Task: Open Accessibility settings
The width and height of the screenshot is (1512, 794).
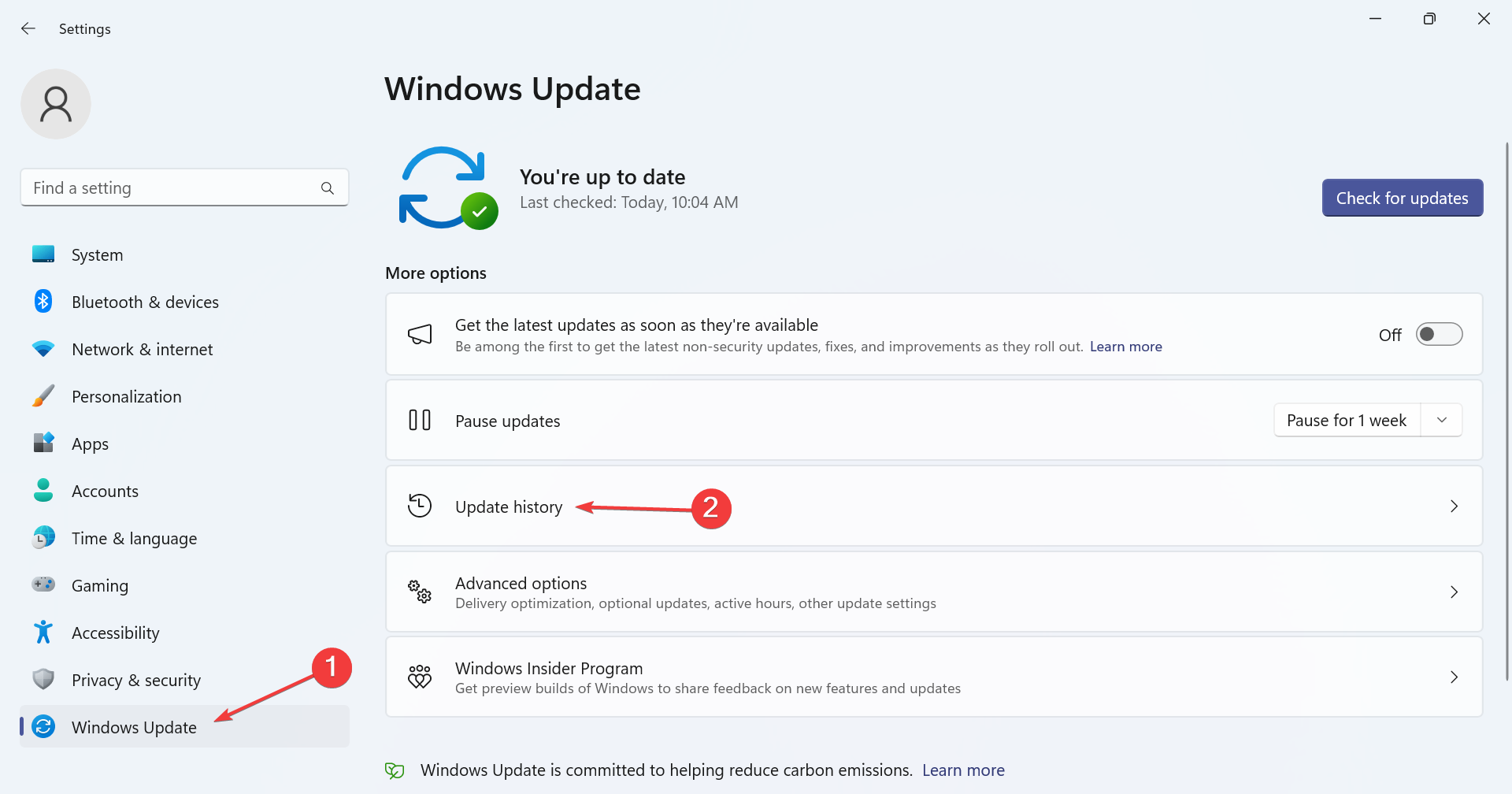Action: [x=184, y=633]
